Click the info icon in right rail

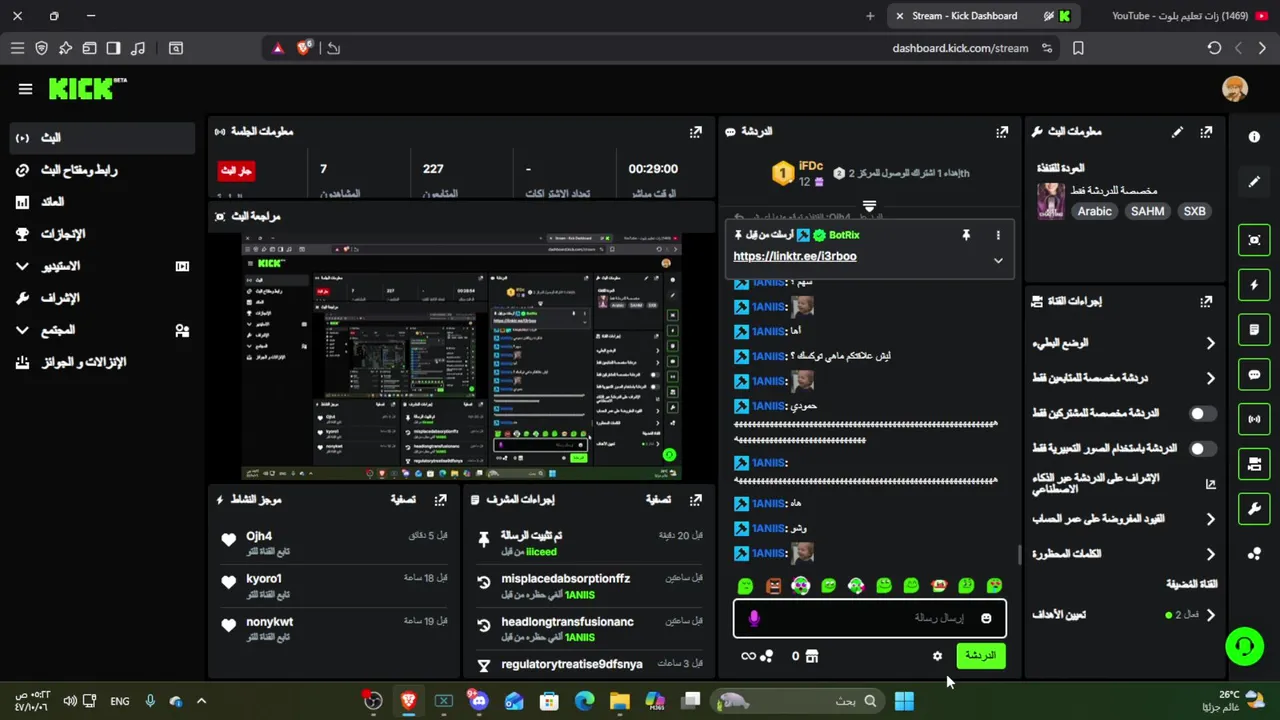coord(1254,137)
